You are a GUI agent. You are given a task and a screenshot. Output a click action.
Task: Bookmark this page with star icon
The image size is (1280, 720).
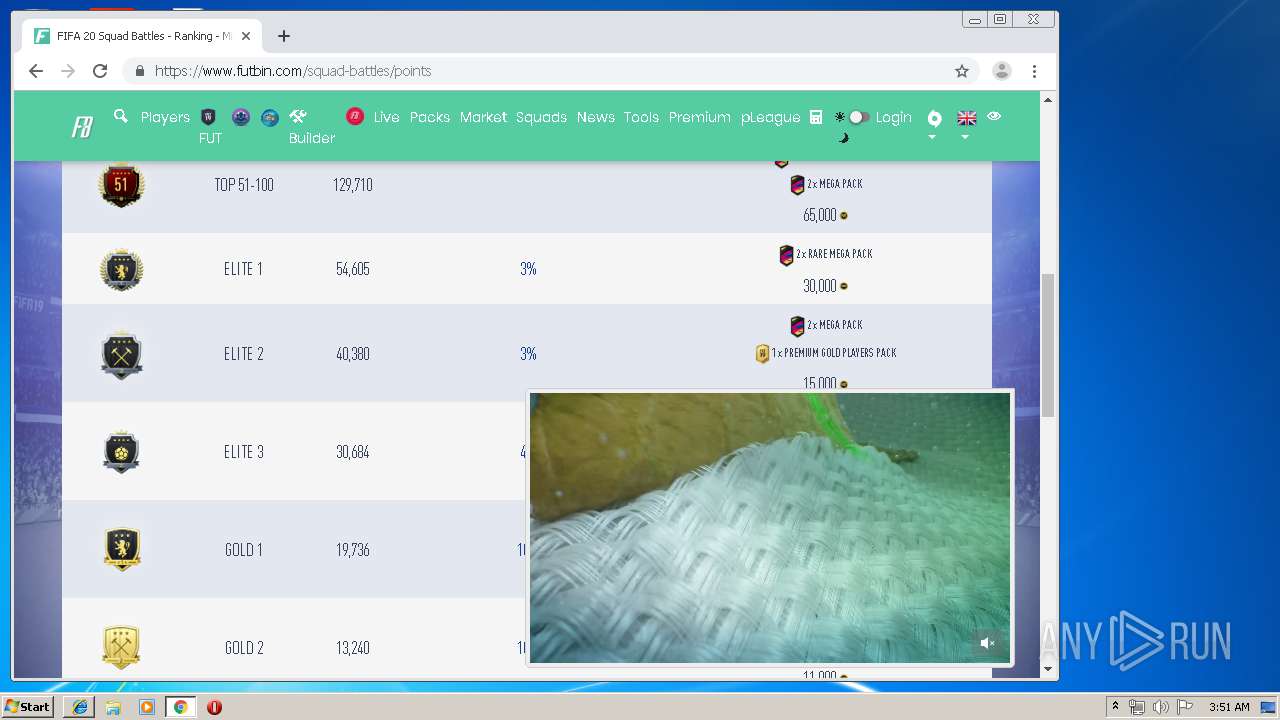(x=962, y=71)
